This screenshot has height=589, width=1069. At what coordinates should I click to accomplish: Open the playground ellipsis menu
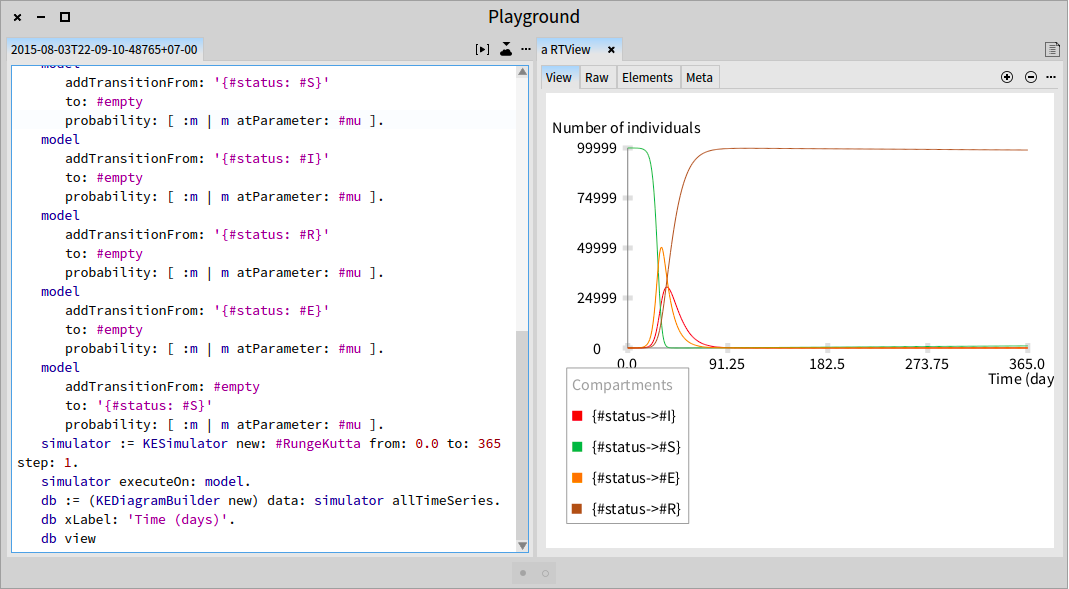[x=526, y=49]
